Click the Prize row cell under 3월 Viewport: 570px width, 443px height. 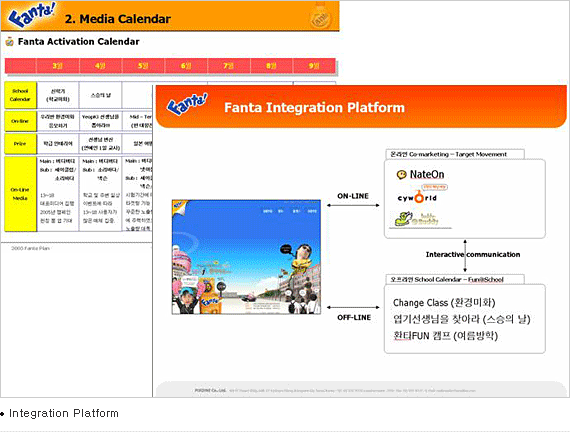pyautogui.click(x=58, y=144)
